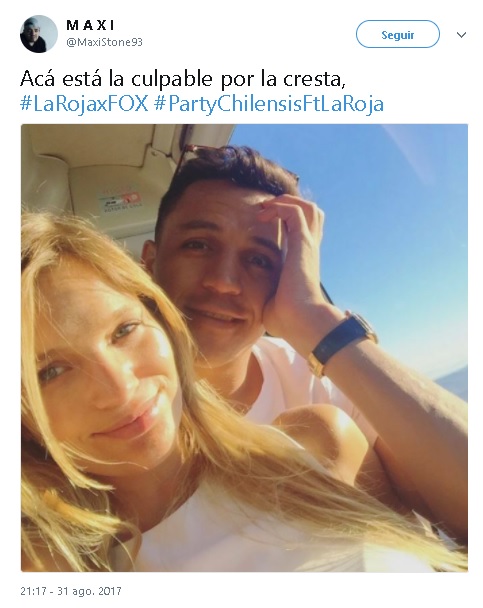
Task: Open the #PartyChilensisFtLaRoja hashtag link
Action: (x=269, y=104)
